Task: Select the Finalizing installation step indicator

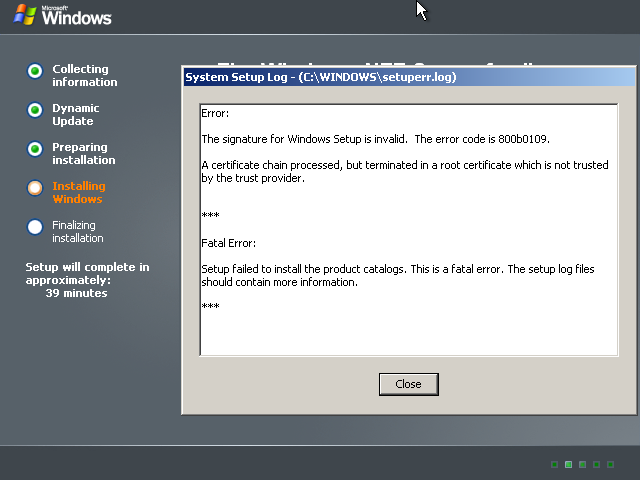Action: (x=35, y=227)
